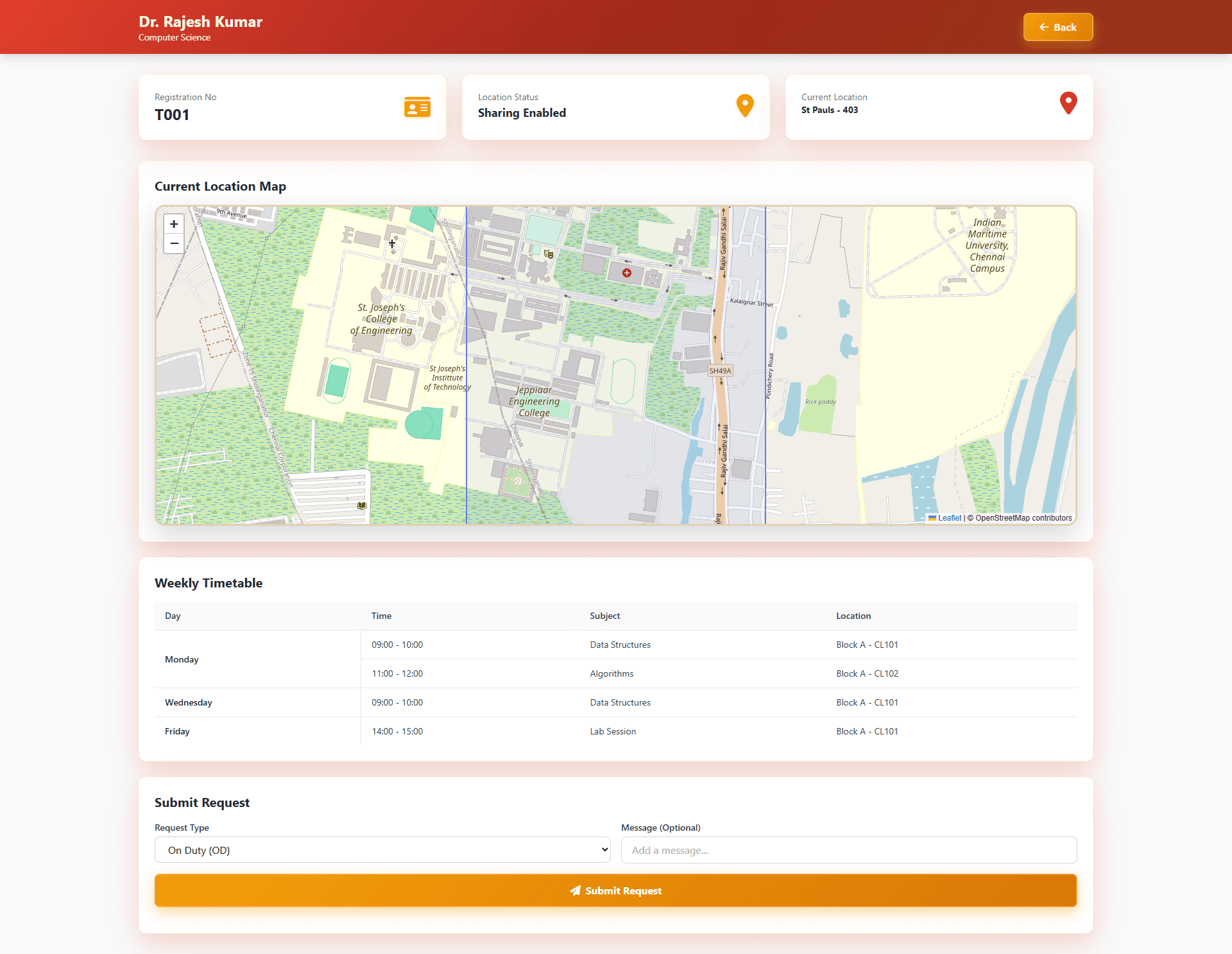Click the red current location pin icon
Image resolution: width=1232 pixels, height=954 pixels.
tap(1068, 103)
